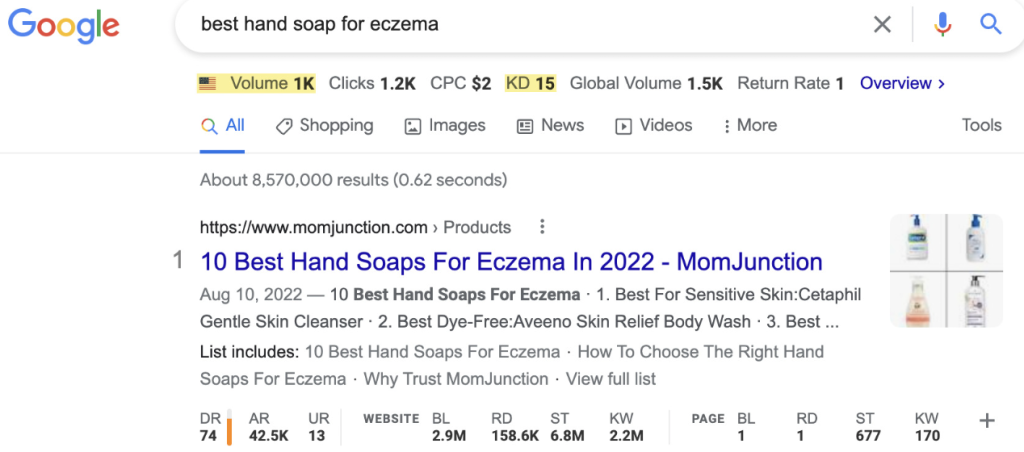
Task: Open the News results tab
Action: click(550, 126)
